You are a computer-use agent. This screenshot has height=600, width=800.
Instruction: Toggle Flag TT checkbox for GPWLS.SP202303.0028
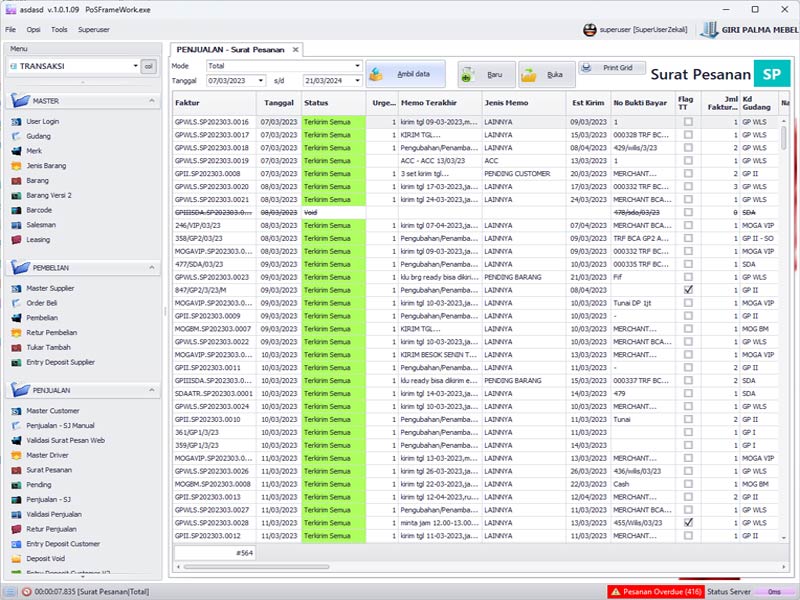(x=688, y=522)
